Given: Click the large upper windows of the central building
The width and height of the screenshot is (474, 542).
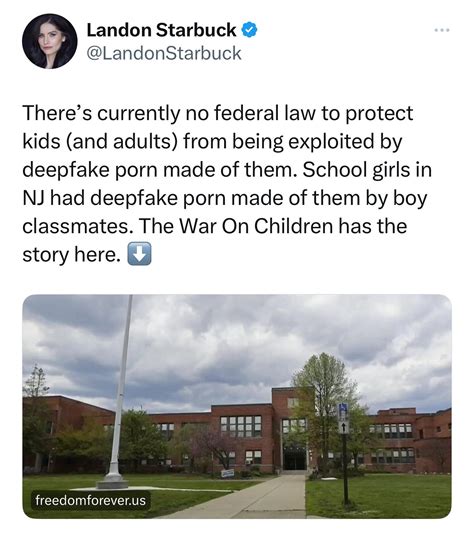Looking at the screenshot, I should pos(241,426).
